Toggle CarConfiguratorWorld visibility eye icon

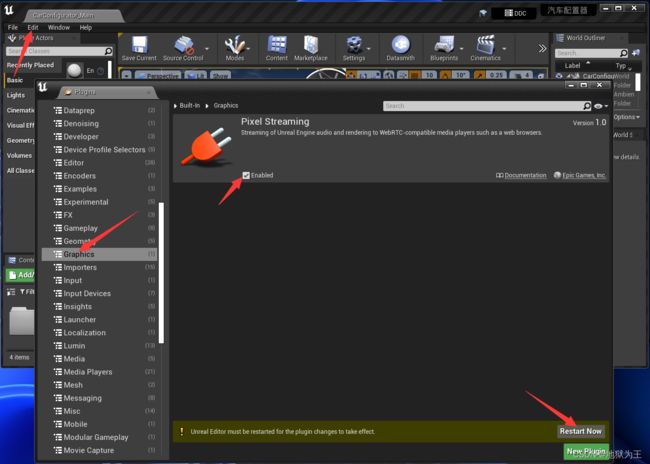pyautogui.click(x=559, y=76)
